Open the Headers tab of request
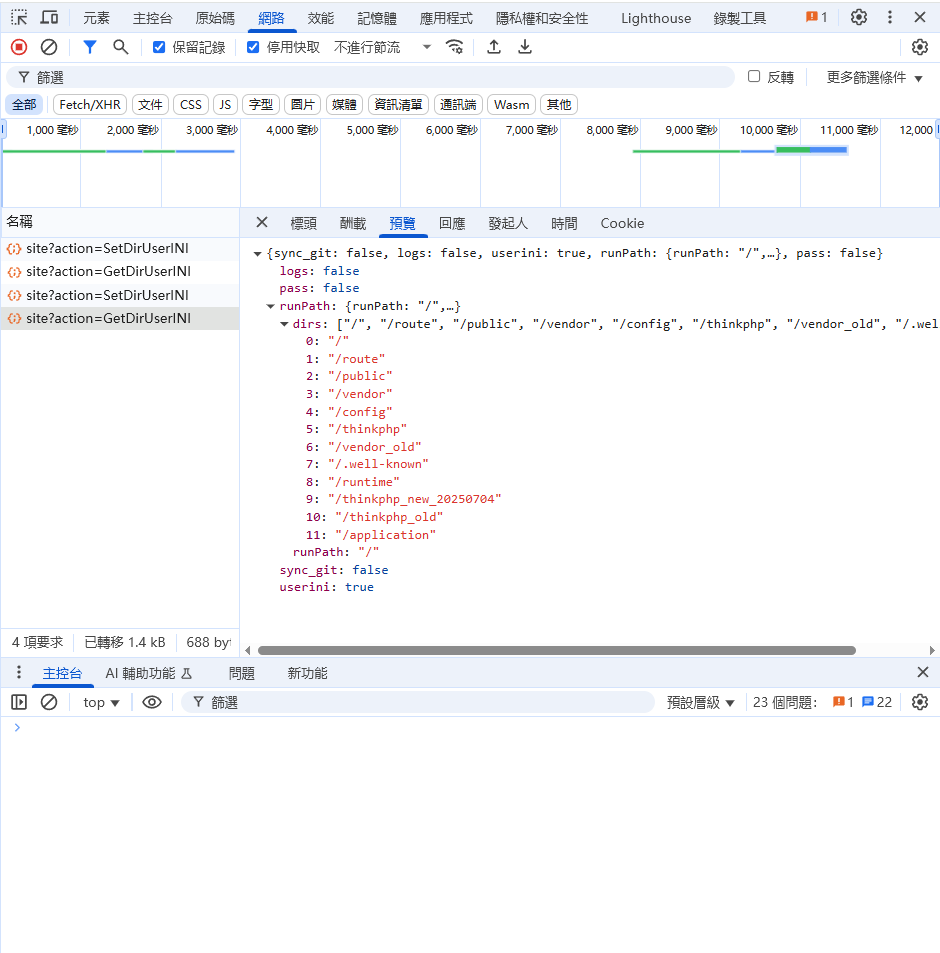Screen dimensions: 940x953 303,223
